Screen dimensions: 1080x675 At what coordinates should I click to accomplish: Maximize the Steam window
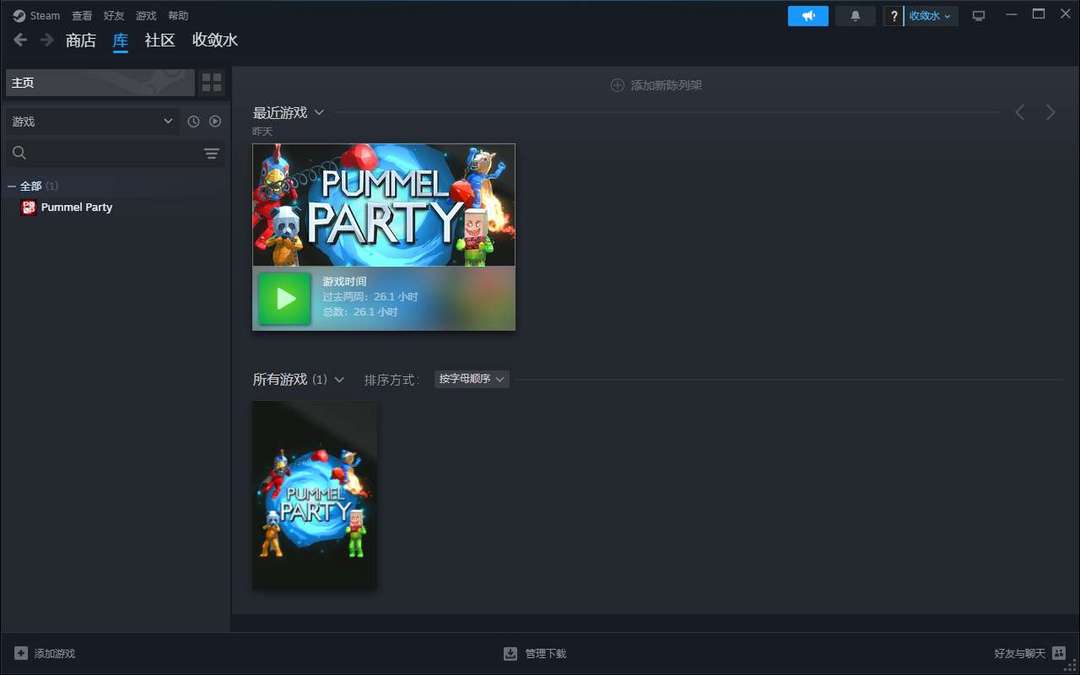[x=1039, y=14]
